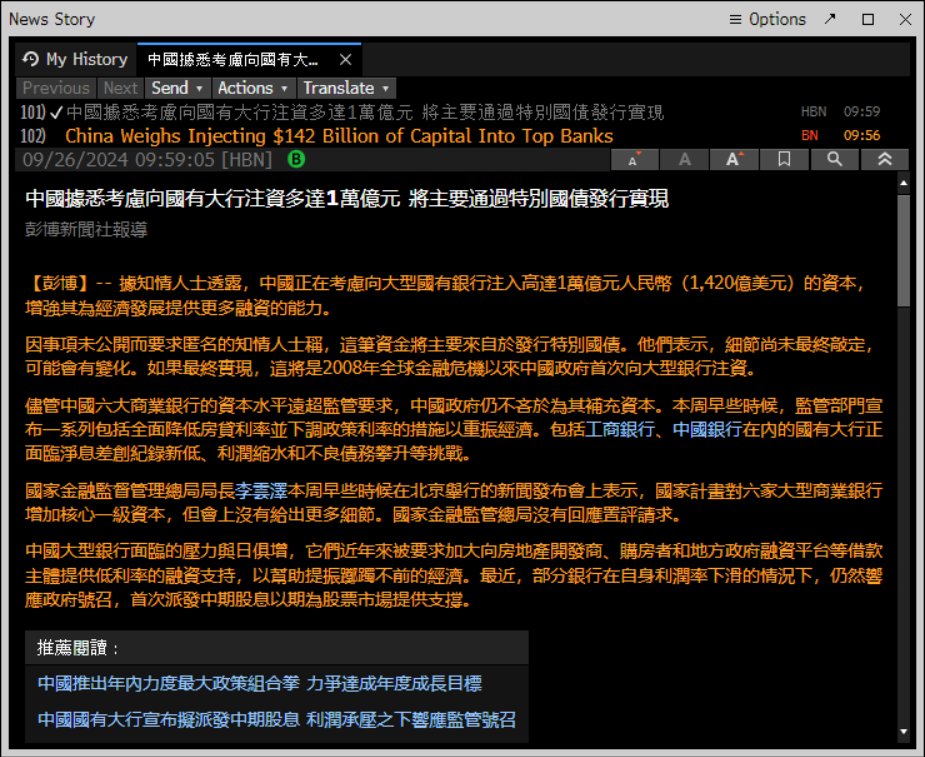Decrease the article font size
The image size is (925, 757).
coord(634,159)
